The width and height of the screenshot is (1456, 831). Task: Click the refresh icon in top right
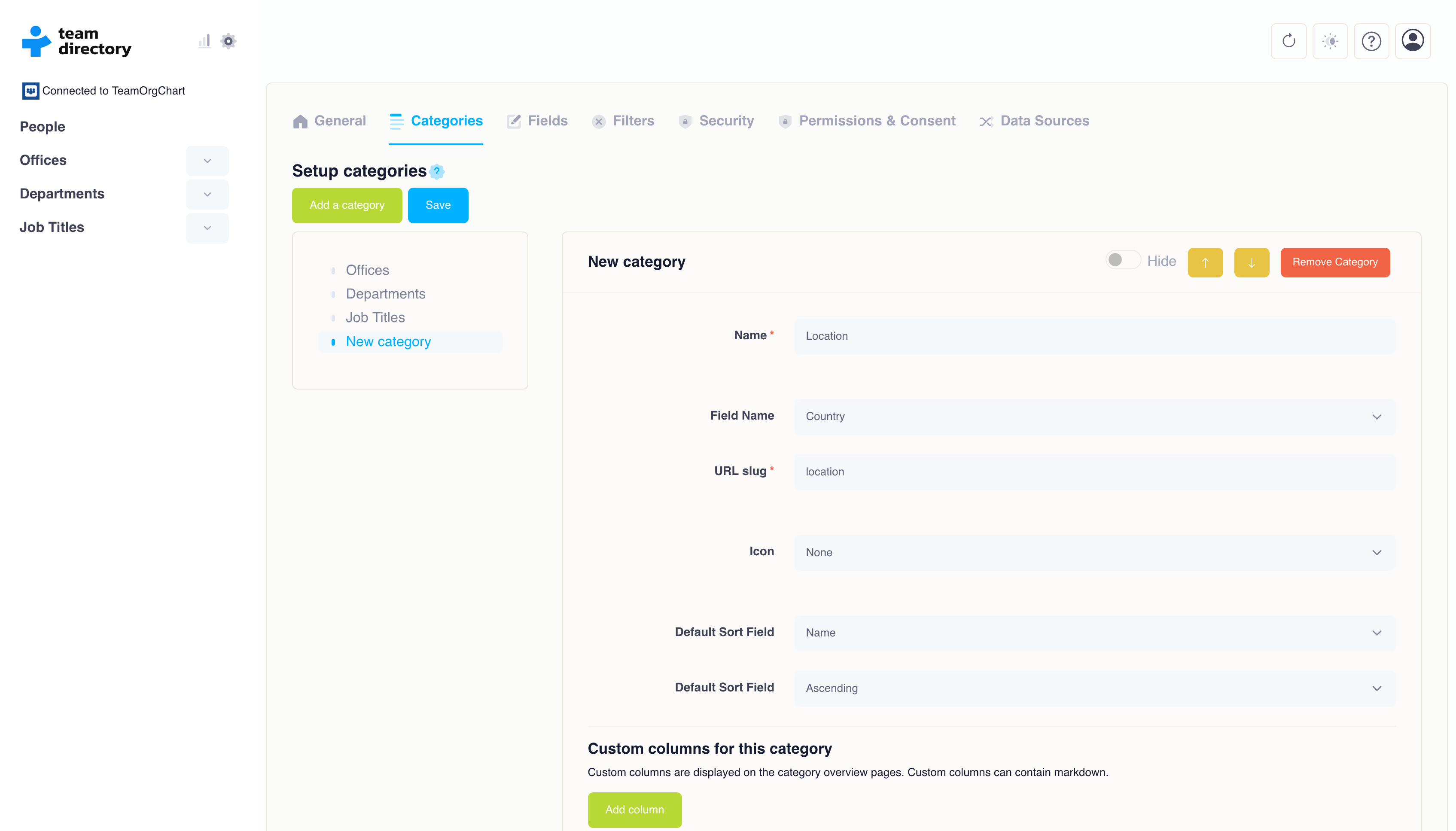click(1290, 41)
